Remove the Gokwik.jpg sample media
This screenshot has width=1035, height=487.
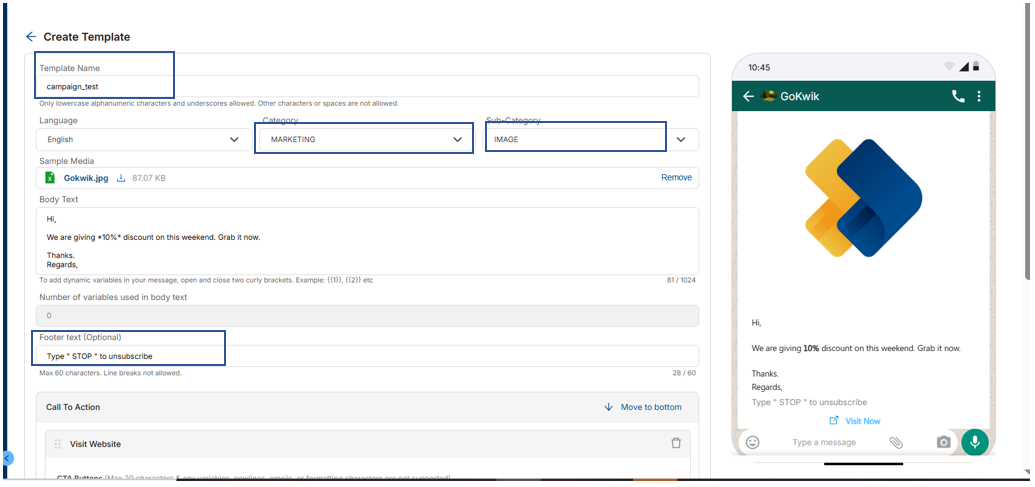[677, 178]
